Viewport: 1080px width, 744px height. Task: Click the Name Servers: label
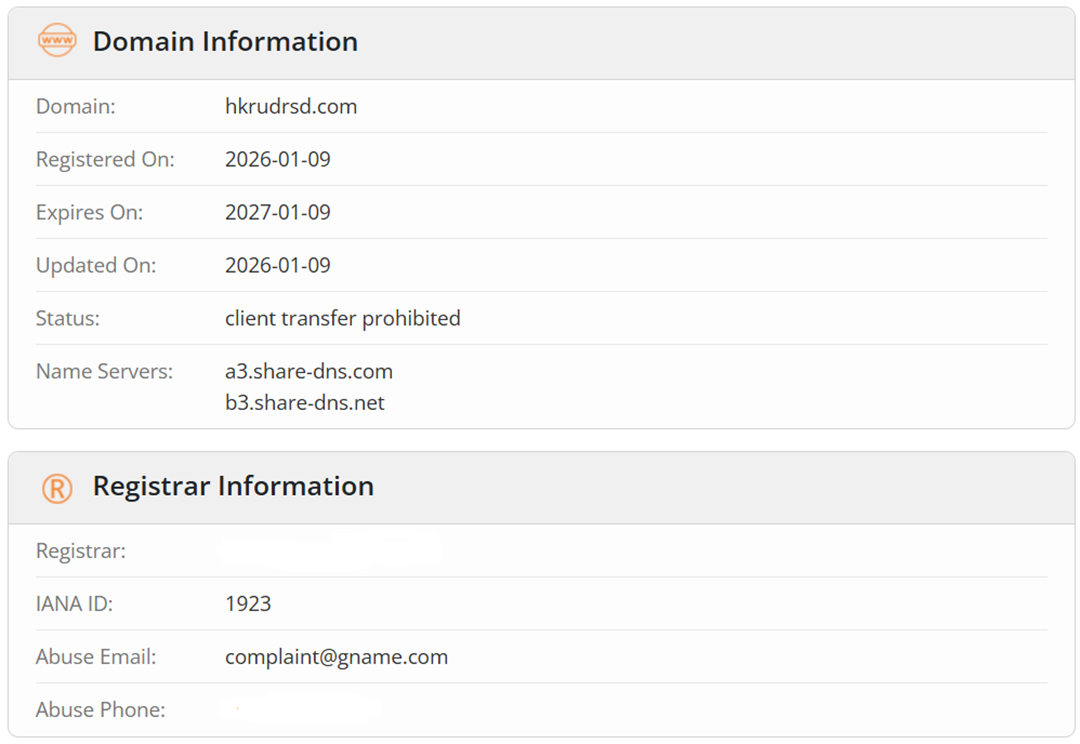(x=105, y=371)
